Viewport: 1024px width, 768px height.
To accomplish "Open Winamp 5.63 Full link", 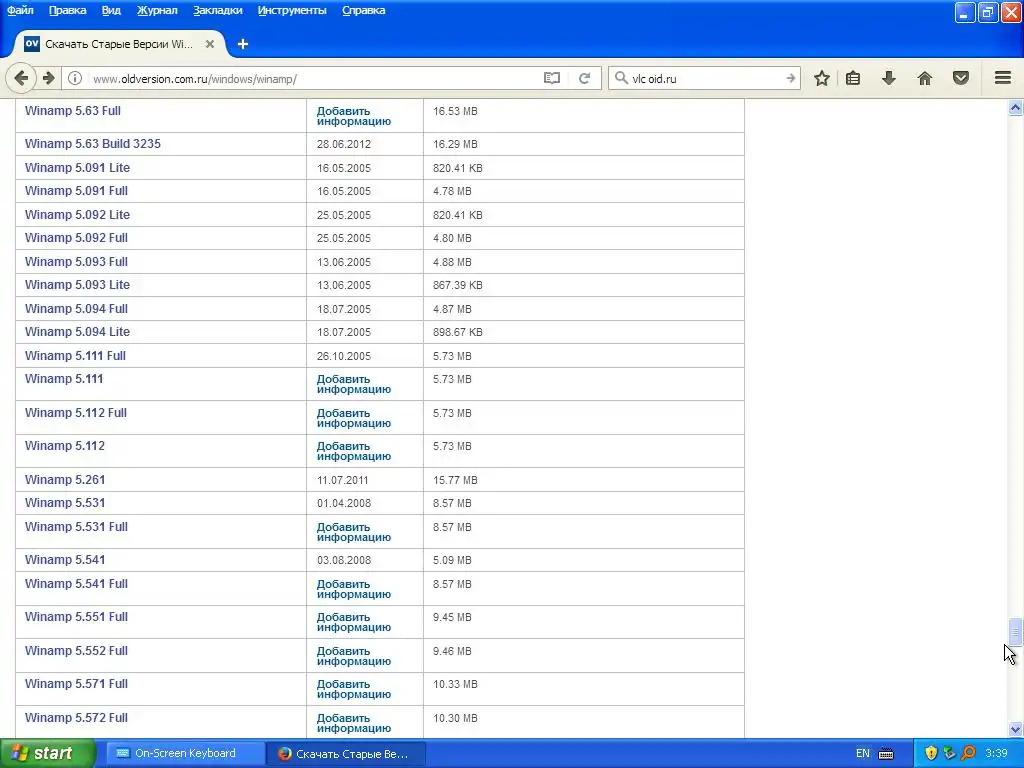I will [x=72, y=110].
